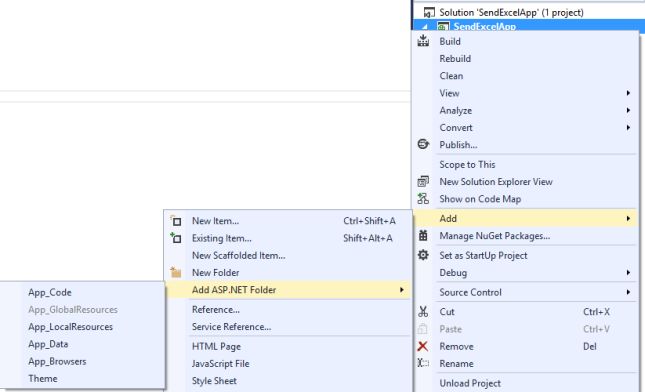The height and width of the screenshot is (392, 645).
Task: Click the Del shortcut text
Action: pos(589,346)
